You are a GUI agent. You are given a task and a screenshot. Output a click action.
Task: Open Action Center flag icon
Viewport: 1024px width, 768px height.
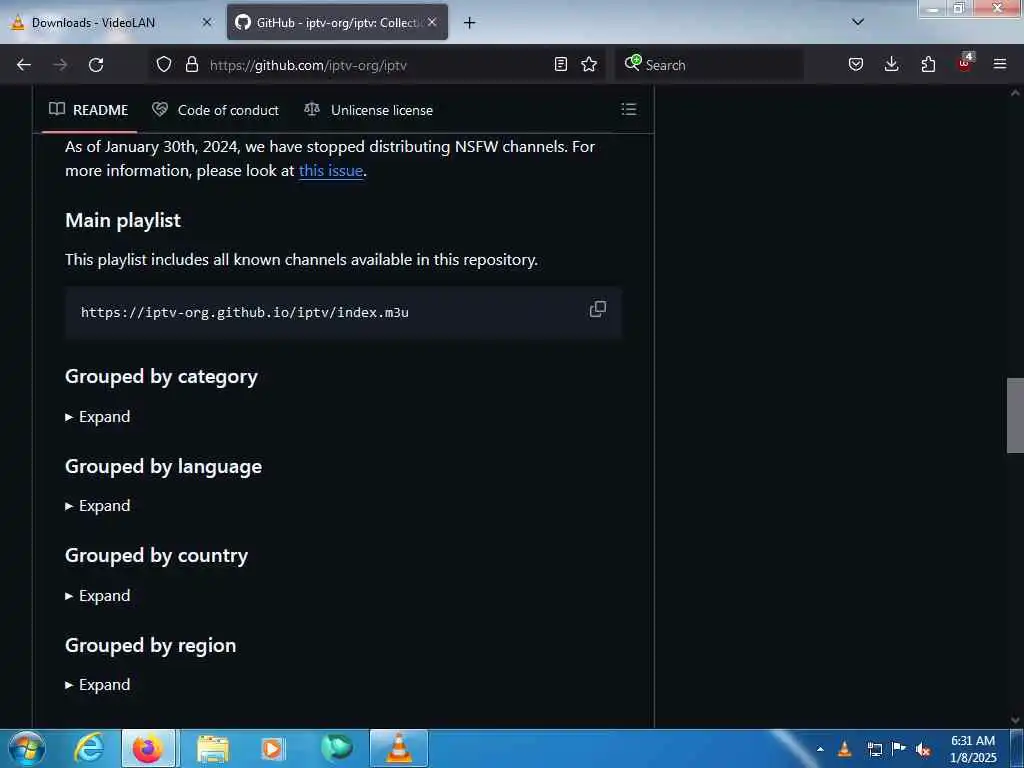[x=899, y=749]
